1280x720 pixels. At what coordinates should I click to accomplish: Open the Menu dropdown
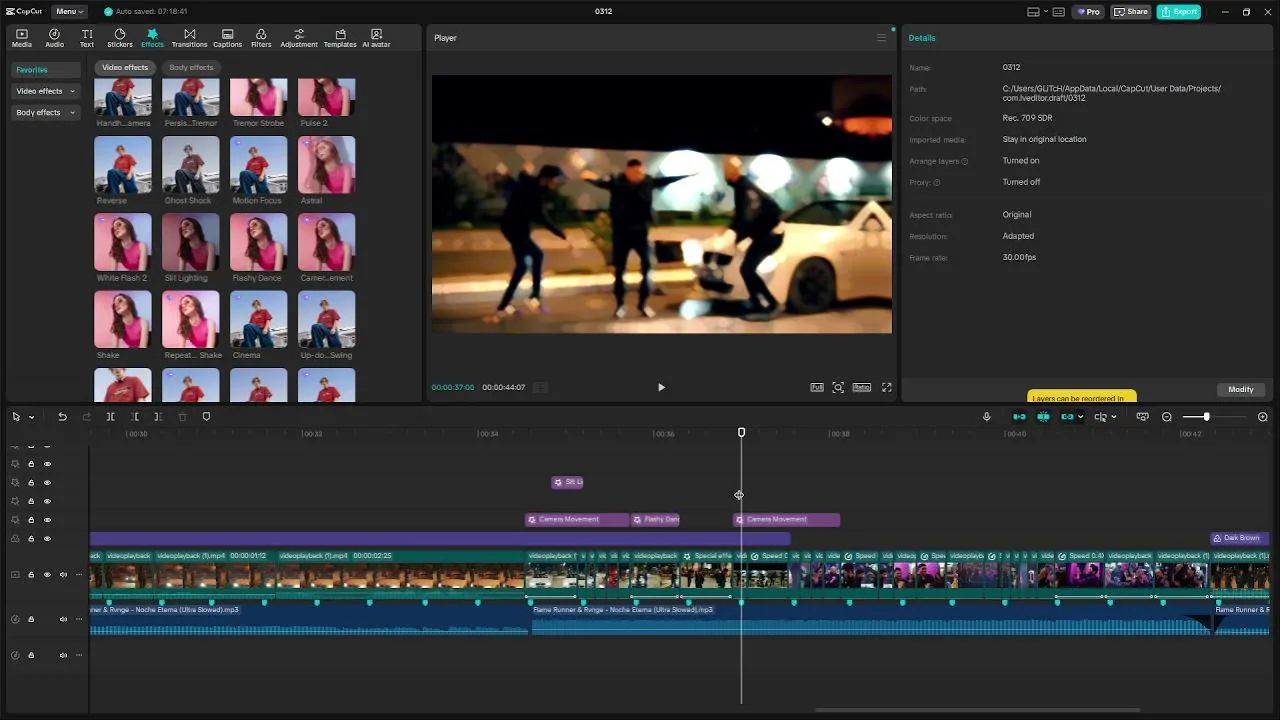(69, 12)
